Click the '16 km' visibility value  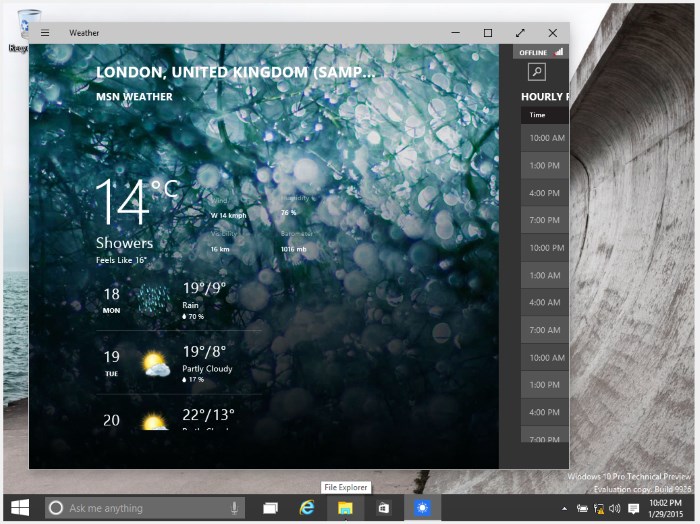[220, 250]
